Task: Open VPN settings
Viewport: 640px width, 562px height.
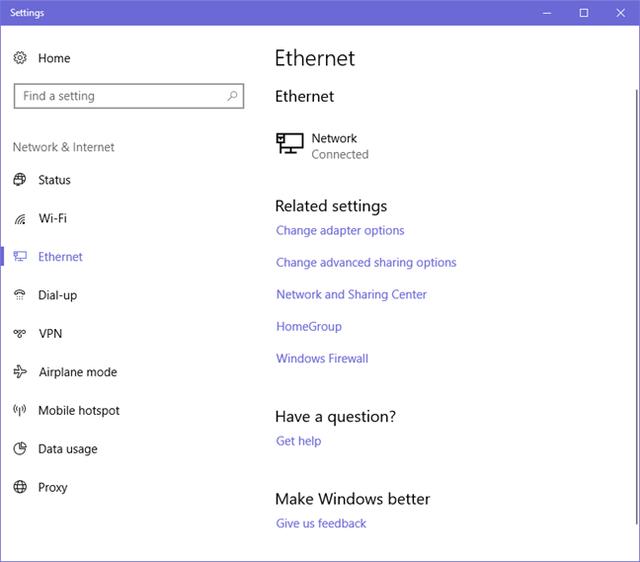Action: click(x=51, y=333)
